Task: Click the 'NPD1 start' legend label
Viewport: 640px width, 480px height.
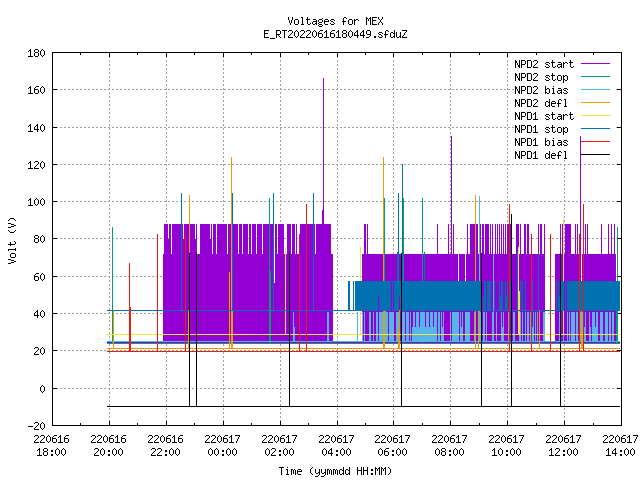Action: pyautogui.click(x=544, y=116)
